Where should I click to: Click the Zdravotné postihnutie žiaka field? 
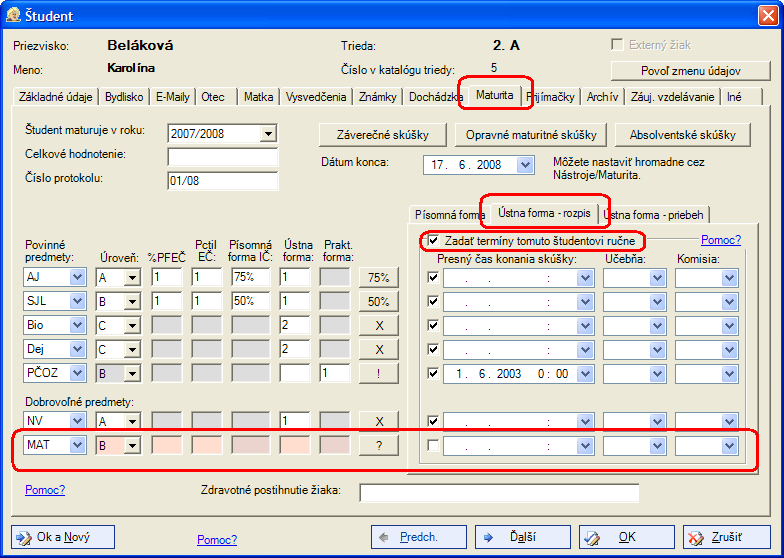tap(499, 492)
